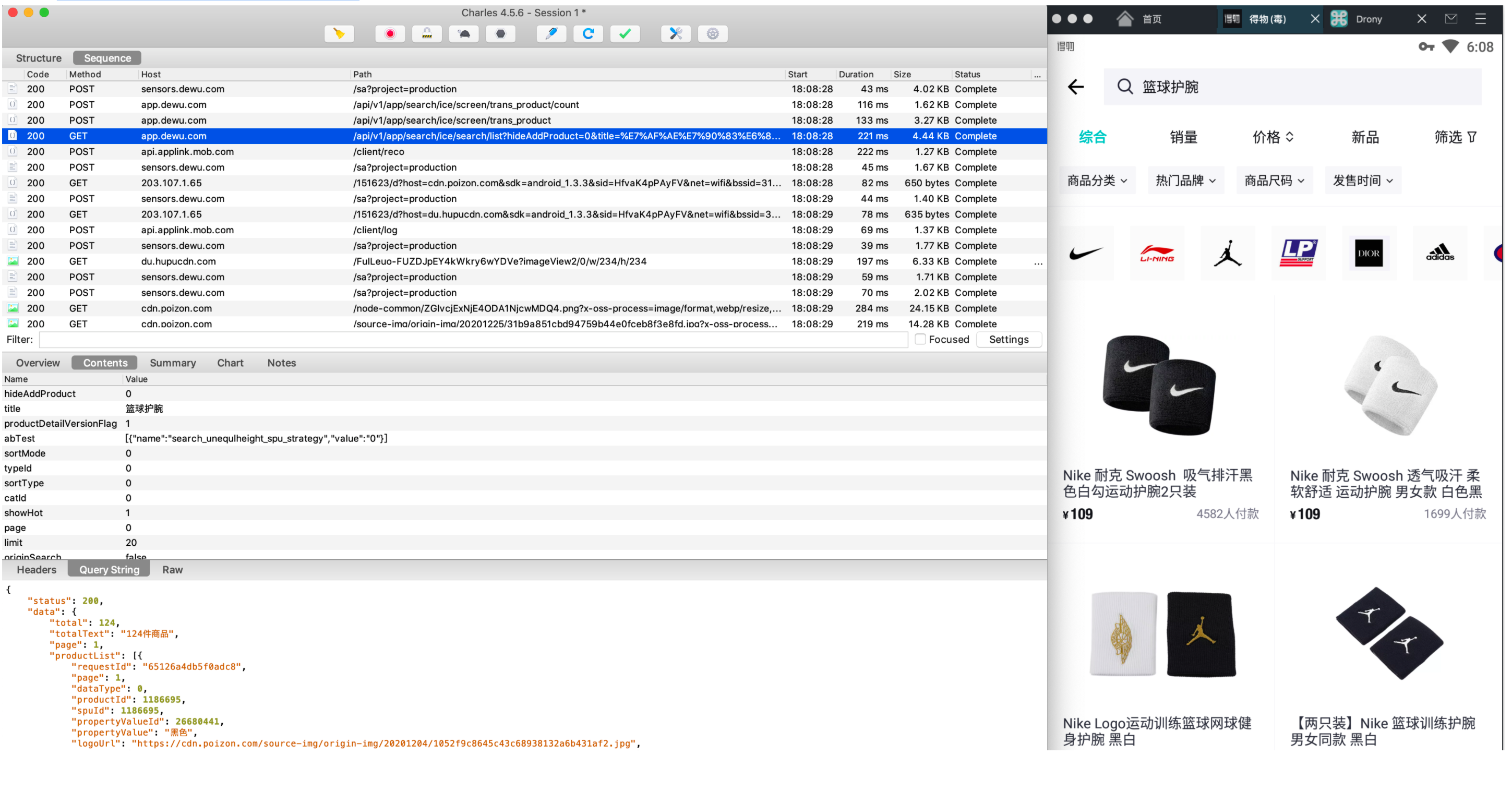Open Charles settings gear icon
The image size is (1512, 791).
[x=713, y=34]
